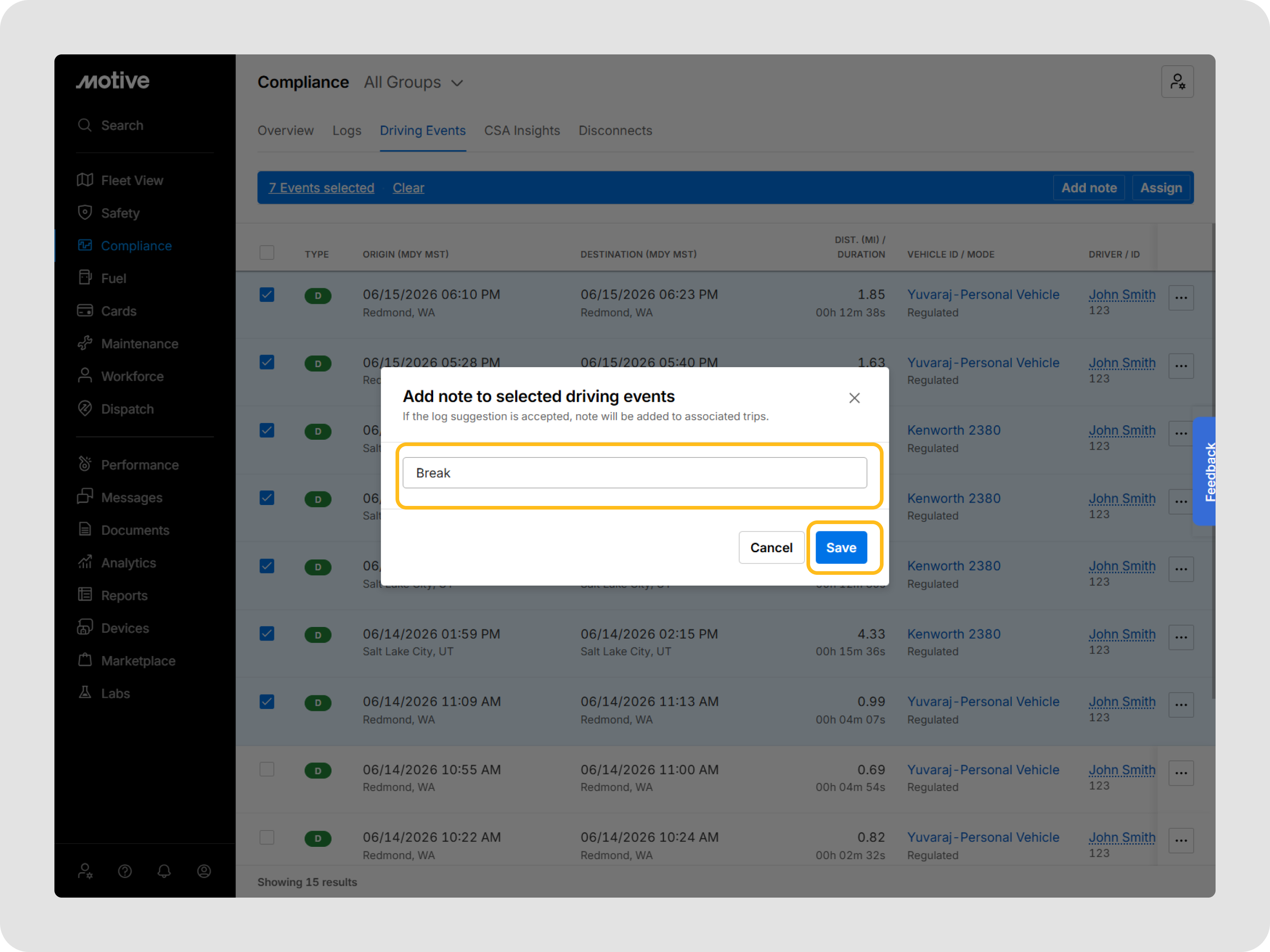Open the Fleet View map icon
1270x952 pixels.
85,180
